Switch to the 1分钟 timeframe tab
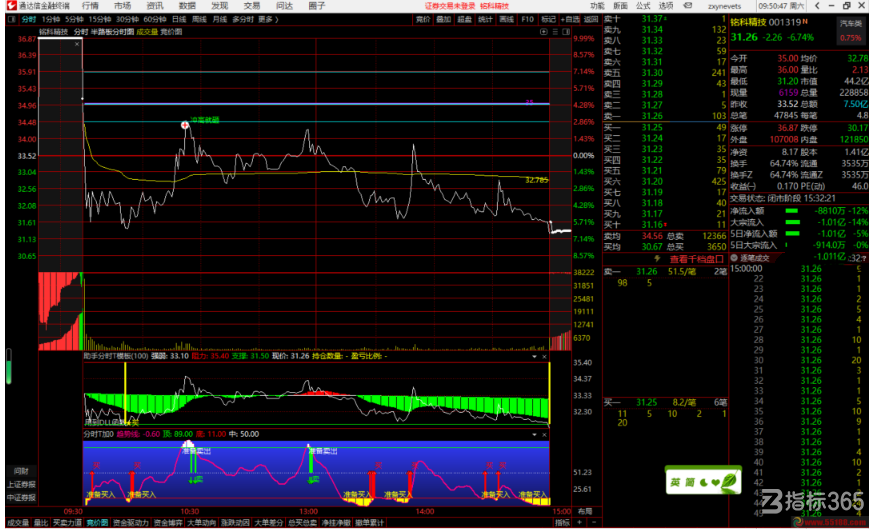Screen dimensions: 873x529 point(51,19)
